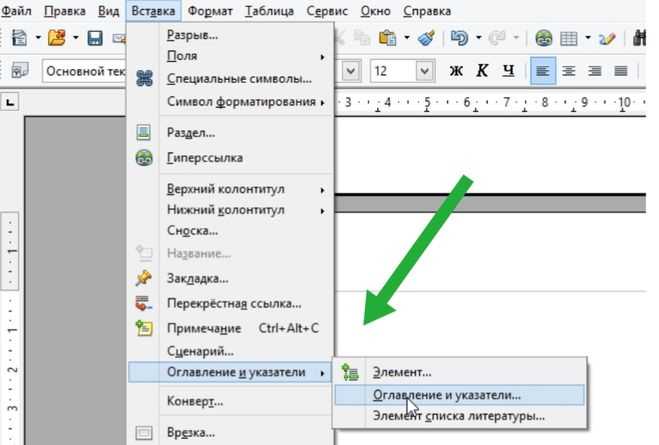The height and width of the screenshot is (445, 659).
Task: Choose Специальные символы... menu item
Action: pyautogui.click(x=230, y=79)
